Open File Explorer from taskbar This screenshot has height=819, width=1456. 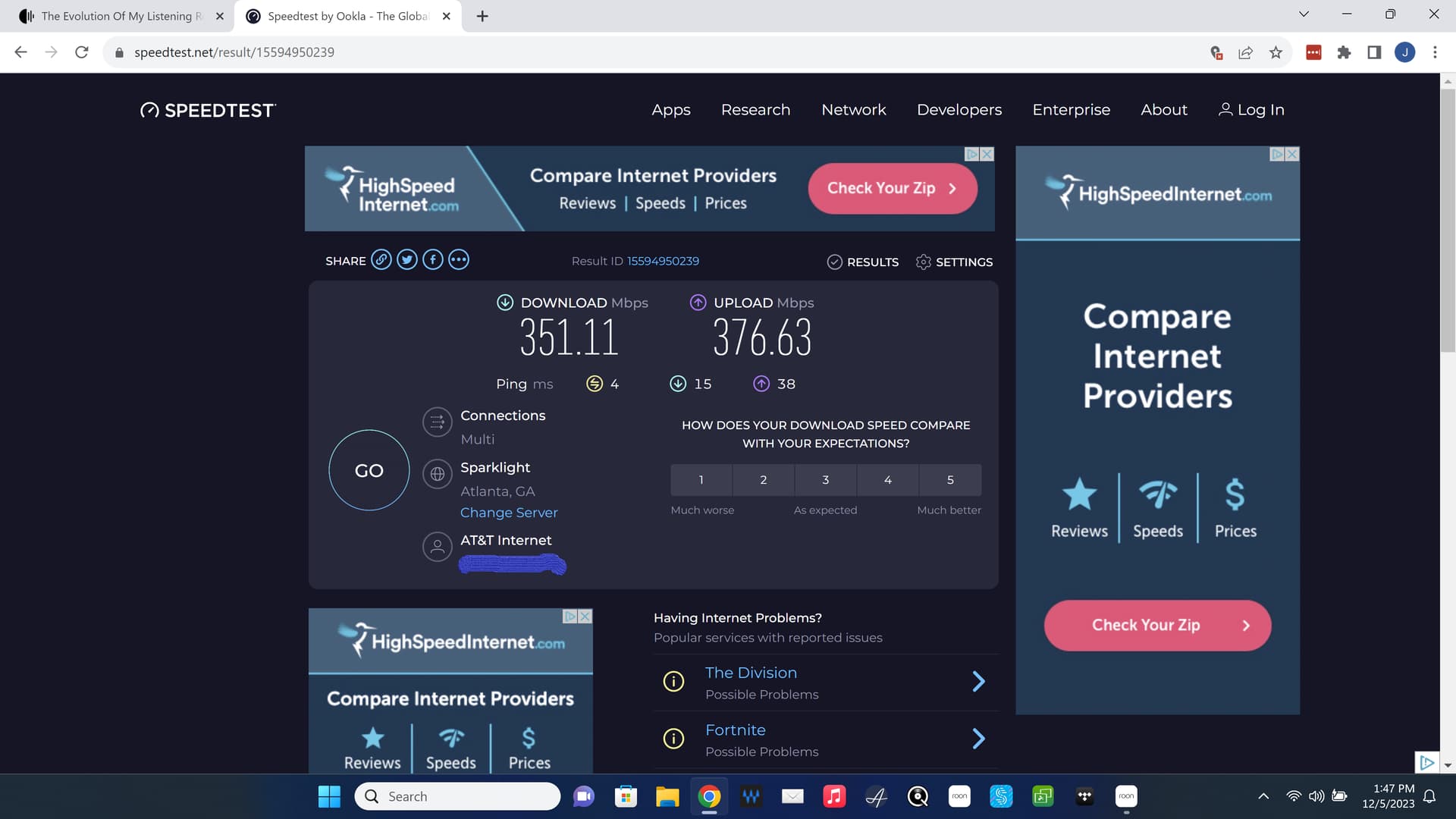(x=667, y=796)
